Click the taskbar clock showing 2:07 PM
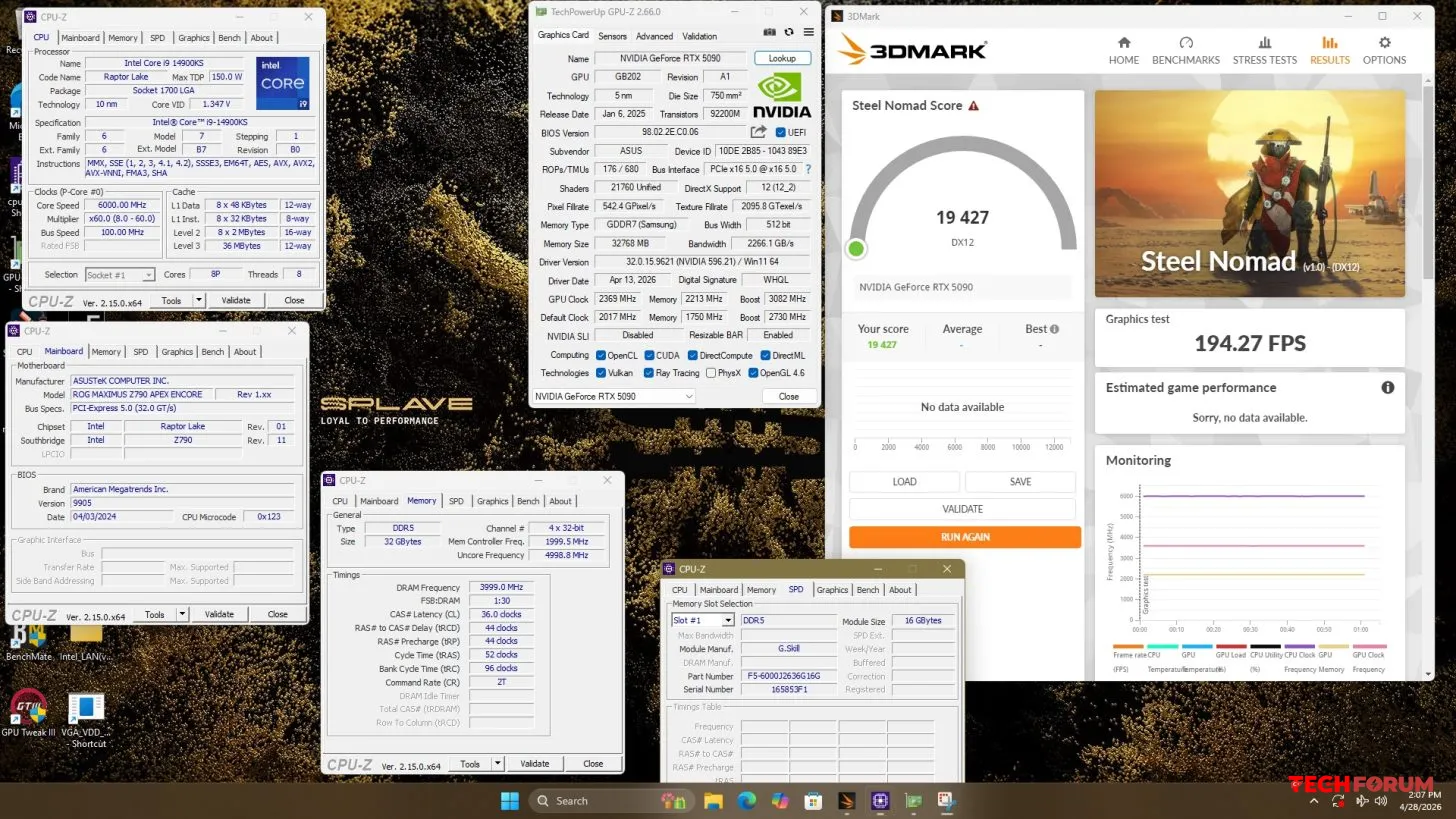Image resolution: width=1456 pixels, height=819 pixels. 1421,801
